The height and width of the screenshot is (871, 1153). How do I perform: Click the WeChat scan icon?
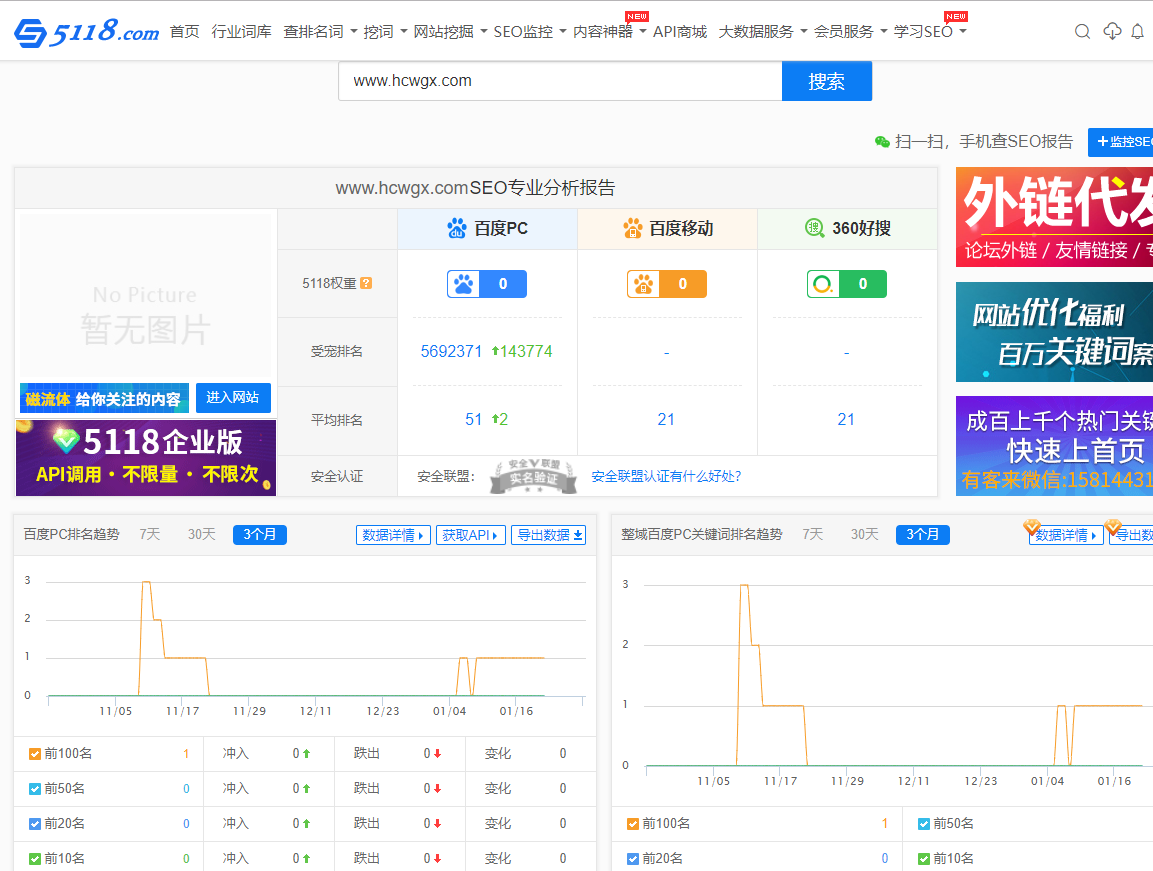[x=882, y=142]
